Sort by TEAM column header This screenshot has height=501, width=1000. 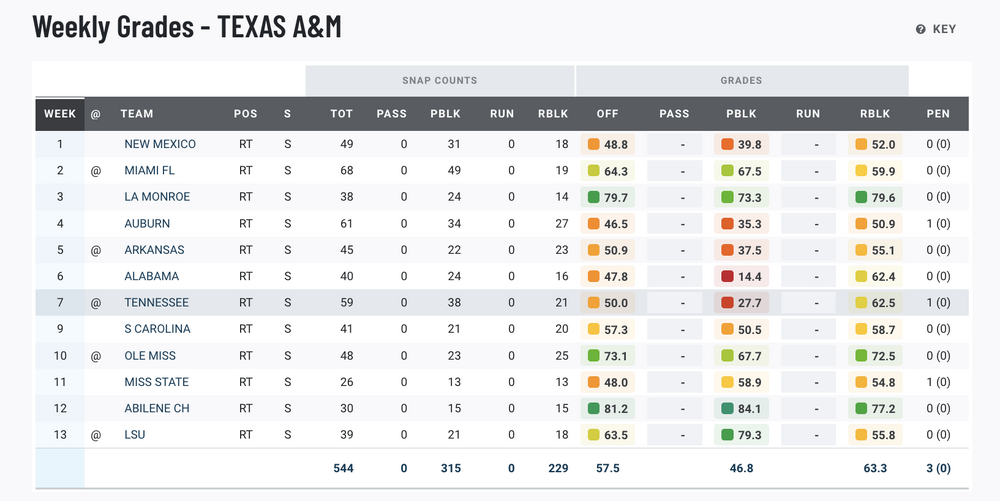(x=137, y=114)
